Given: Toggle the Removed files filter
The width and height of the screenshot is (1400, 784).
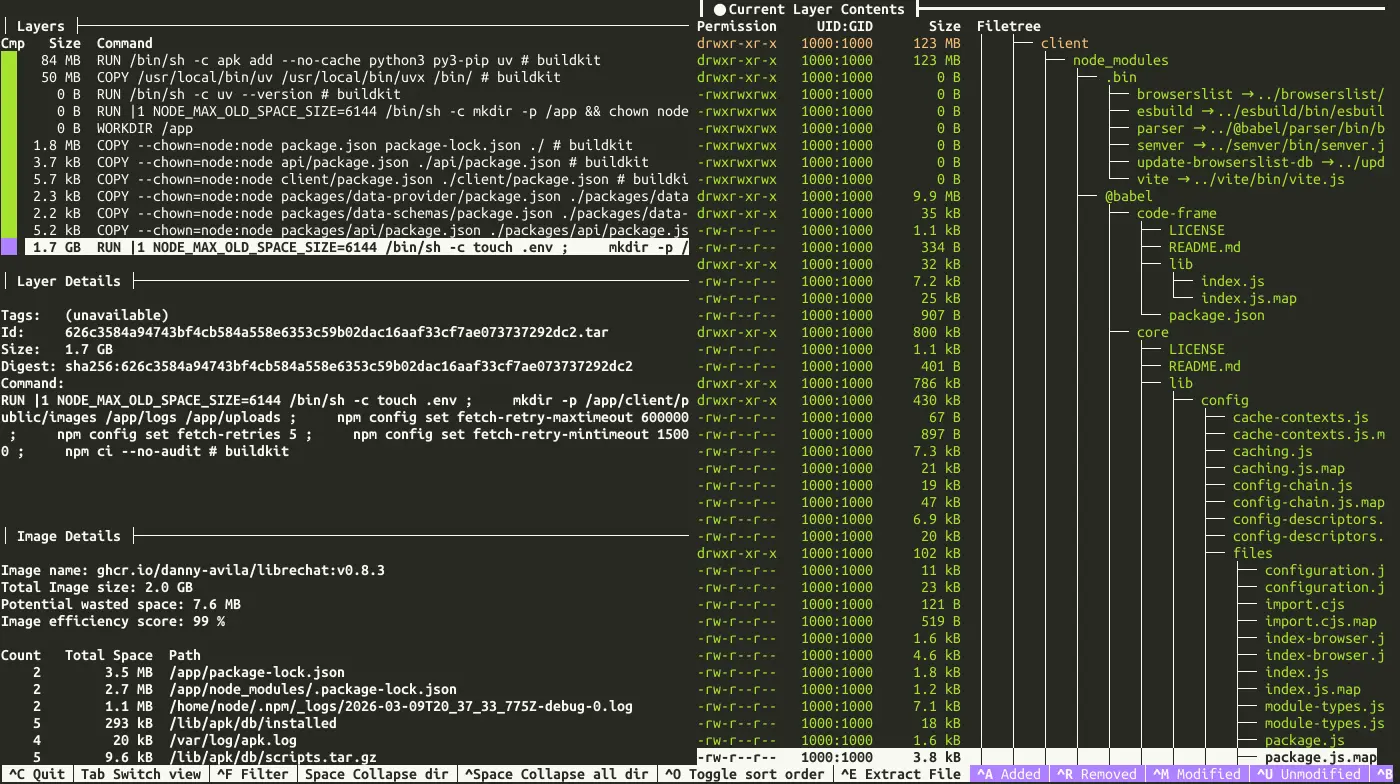Looking at the screenshot, I should click(1096, 774).
